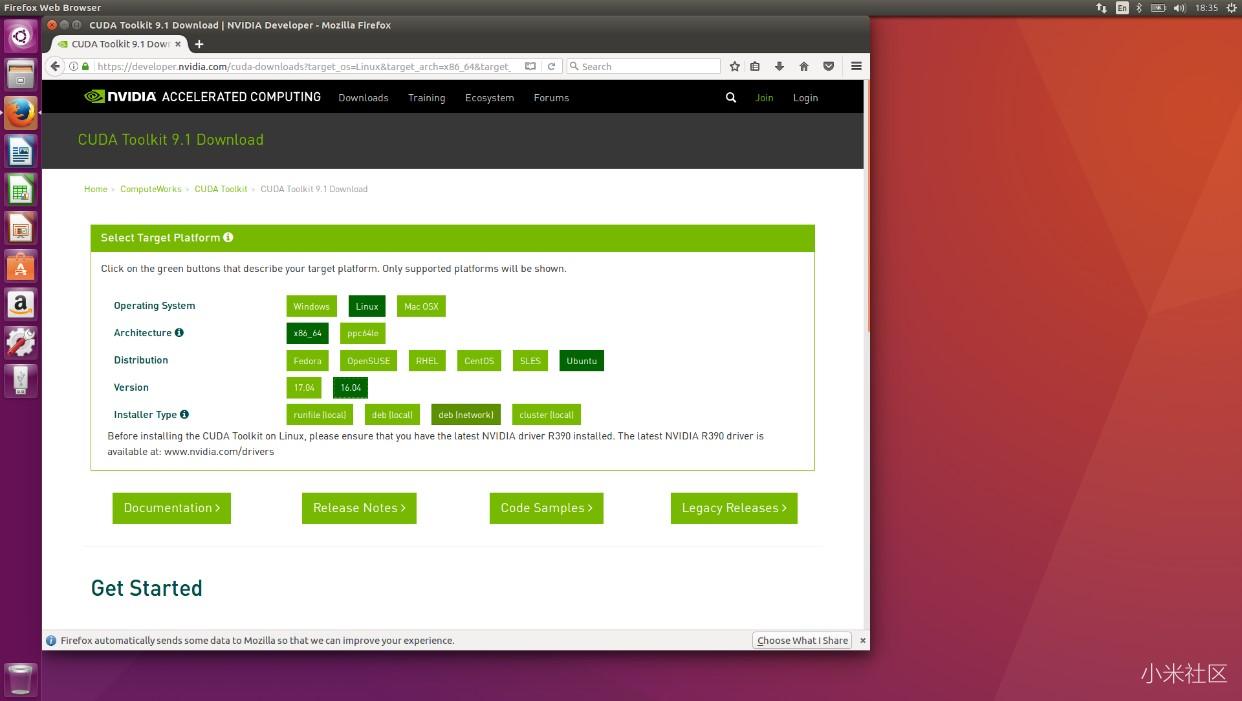Show site information for the page

pyautogui.click(x=74, y=67)
